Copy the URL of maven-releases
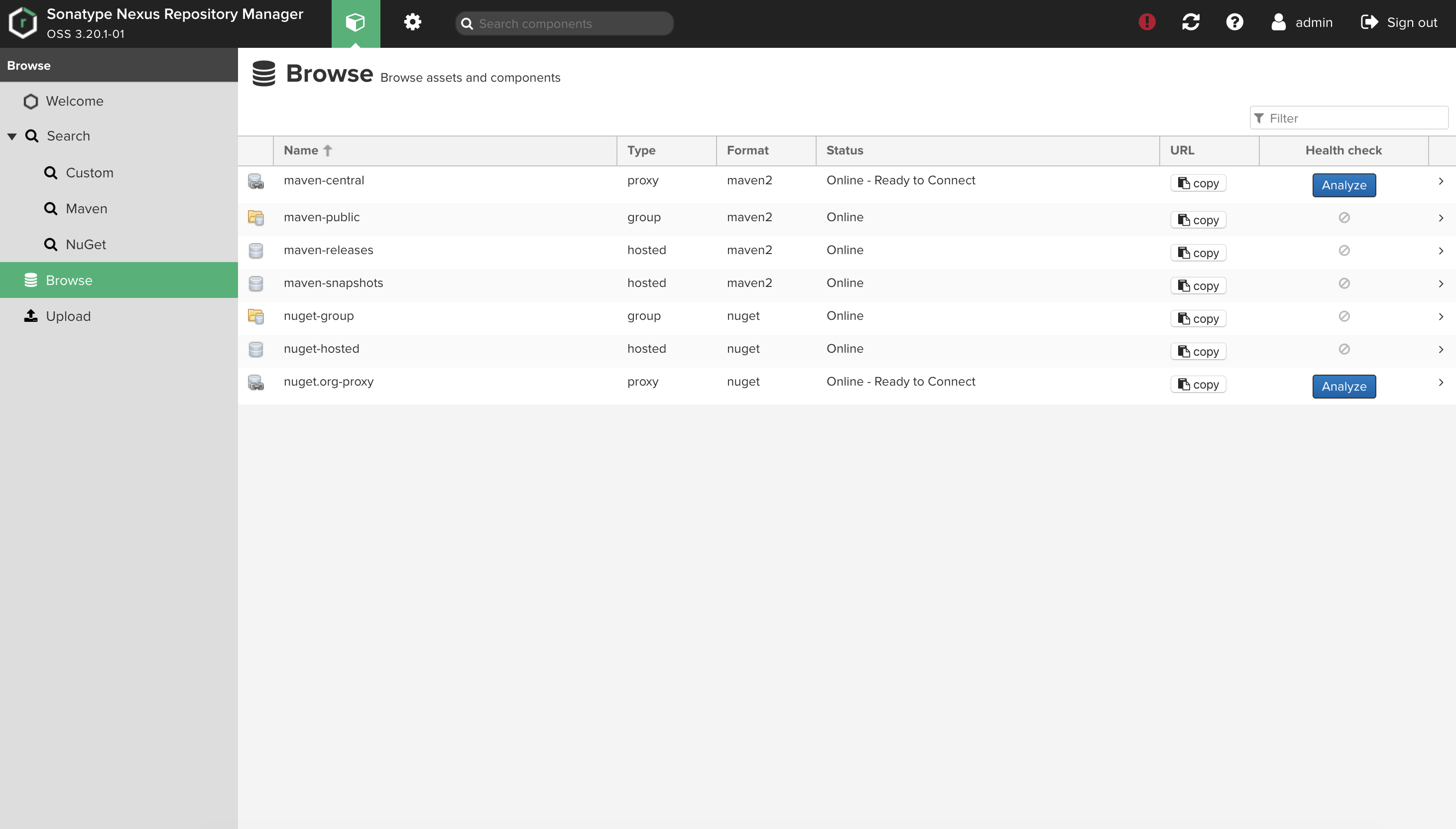This screenshot has height=829, width=1456. pos(1198,253)
